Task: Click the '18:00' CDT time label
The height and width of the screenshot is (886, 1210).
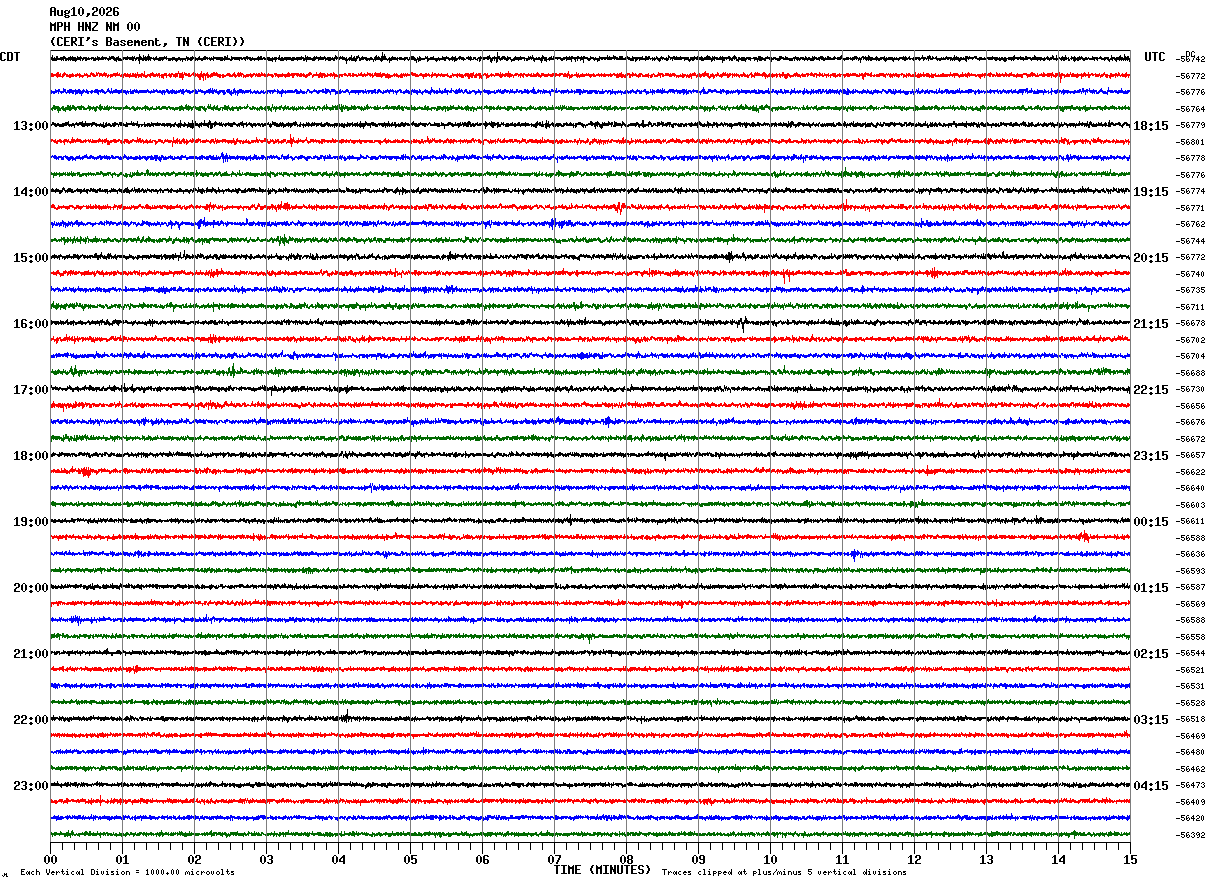Action: coord(30,456)
